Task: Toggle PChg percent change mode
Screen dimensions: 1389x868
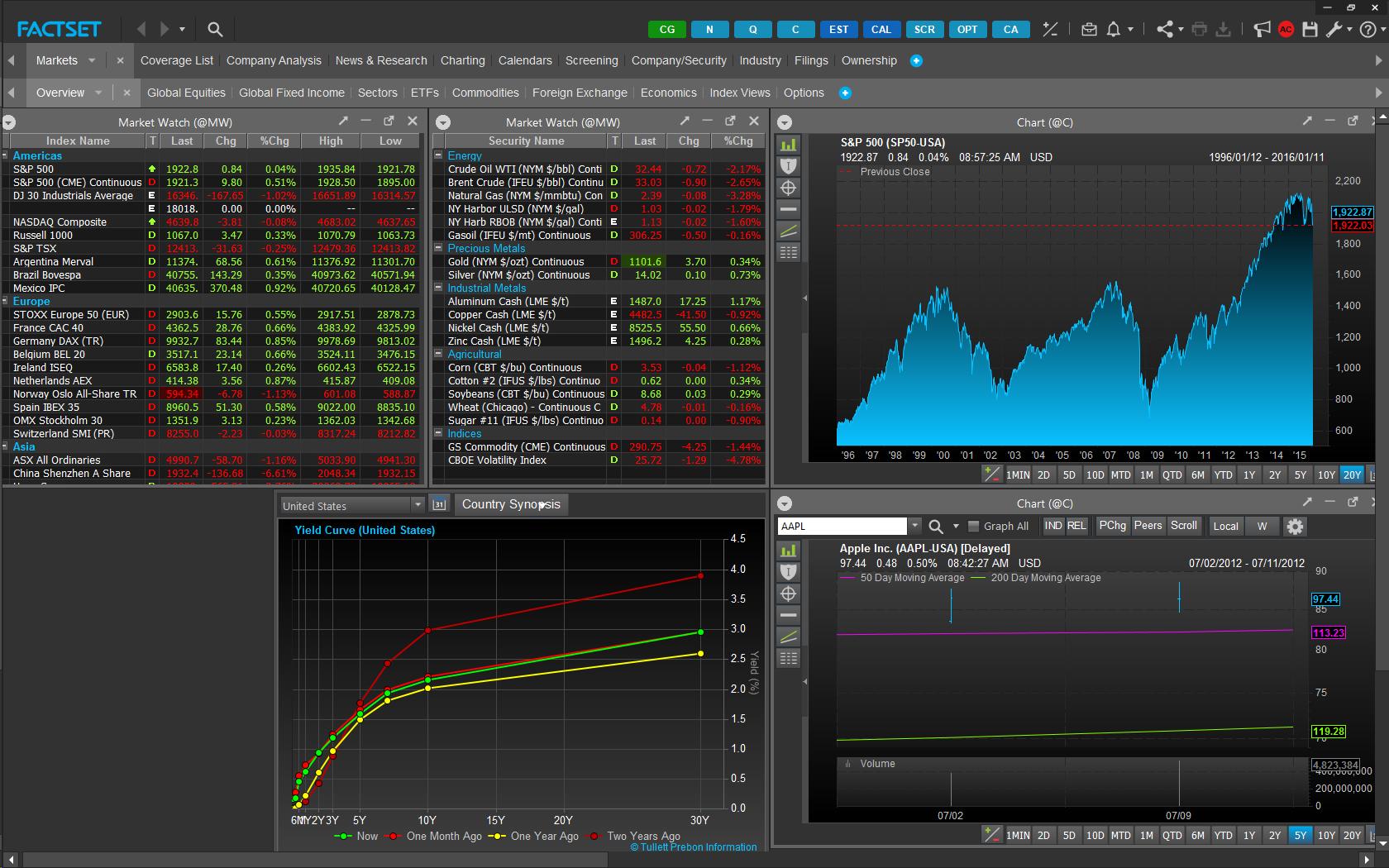Action: coord(1112,526)
